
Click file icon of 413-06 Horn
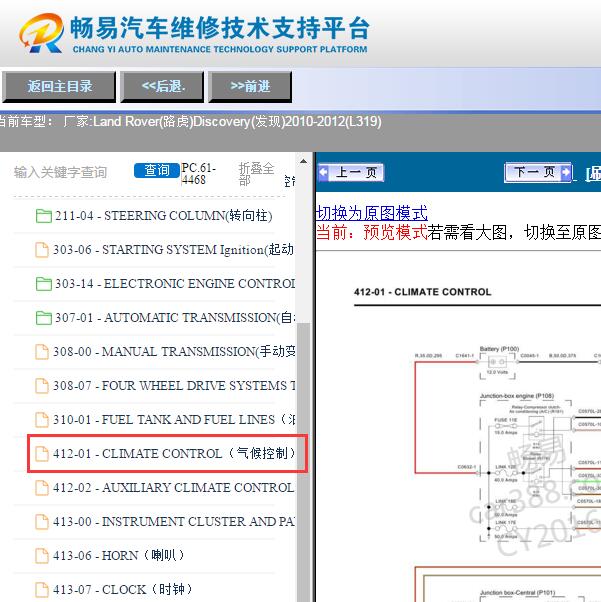(x=42, y=556)
